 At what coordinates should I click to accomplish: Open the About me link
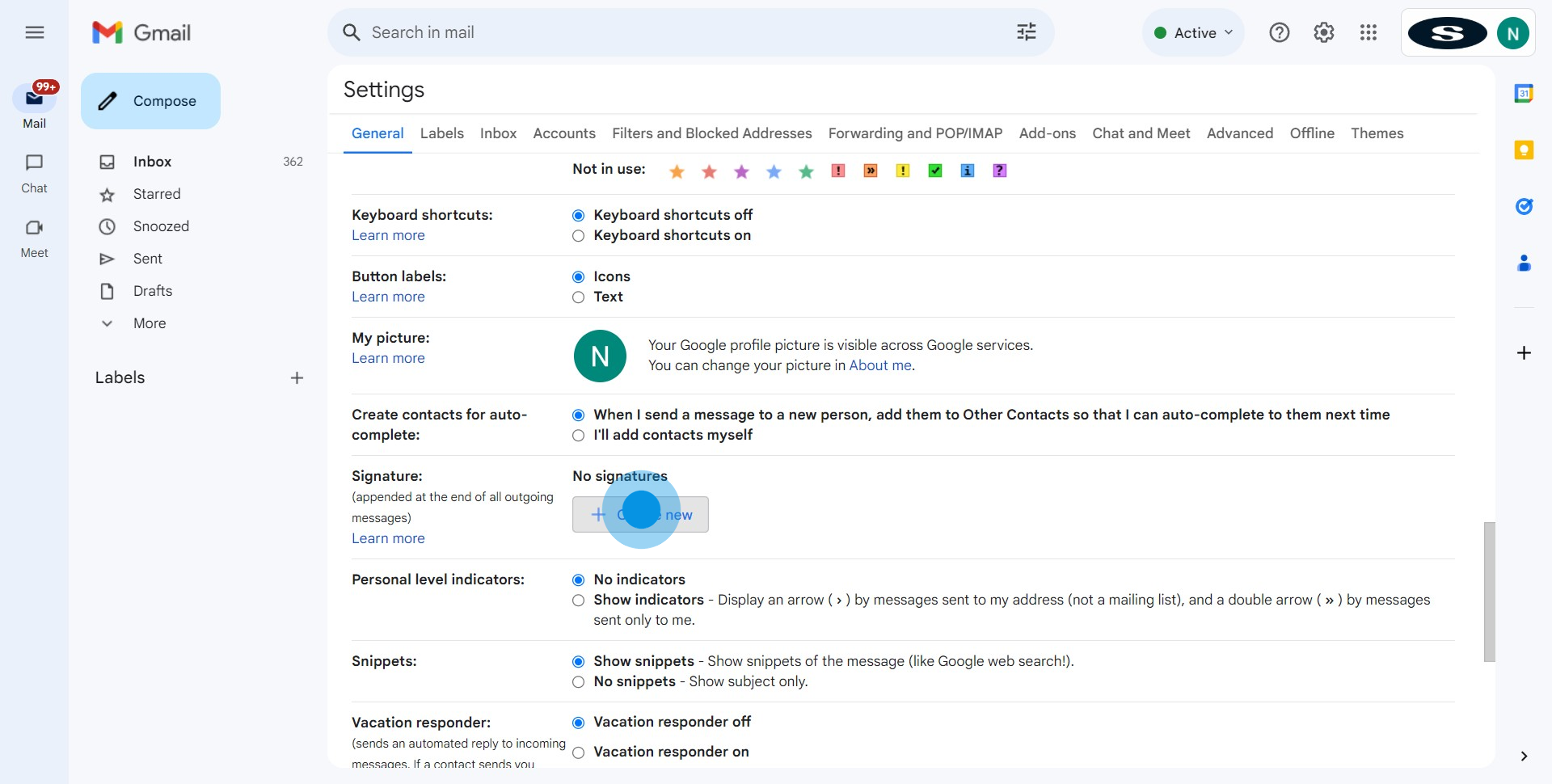pos(879,365)
